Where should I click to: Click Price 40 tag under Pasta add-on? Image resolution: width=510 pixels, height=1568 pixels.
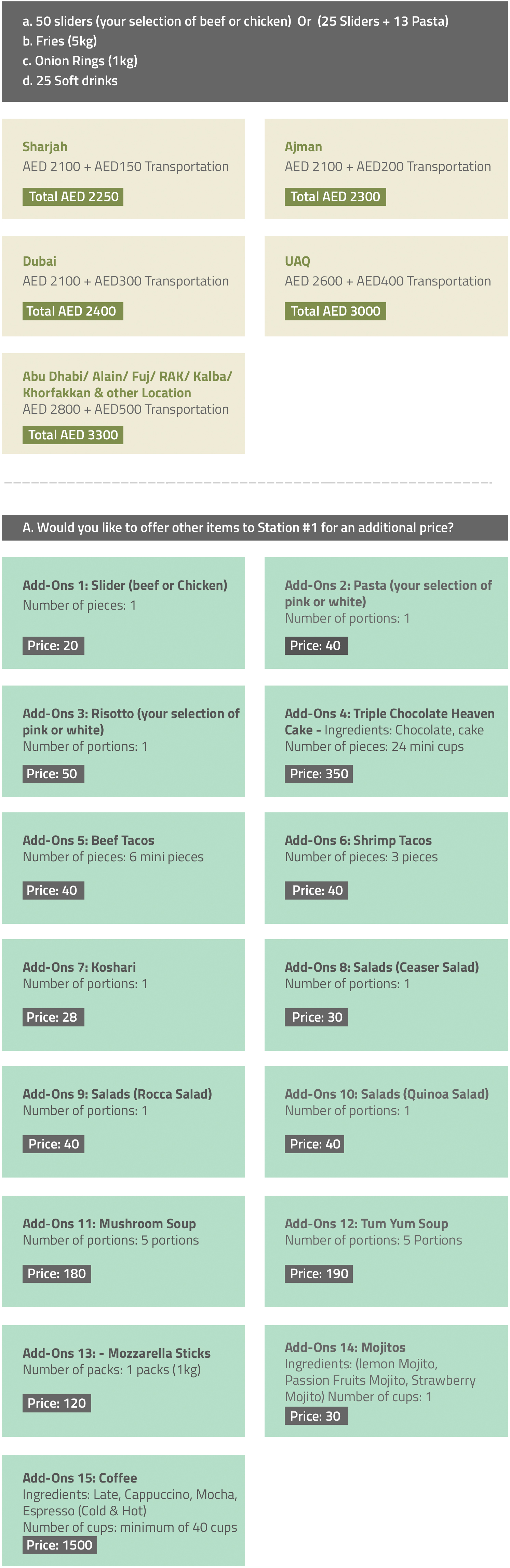(x=316, y=645)
